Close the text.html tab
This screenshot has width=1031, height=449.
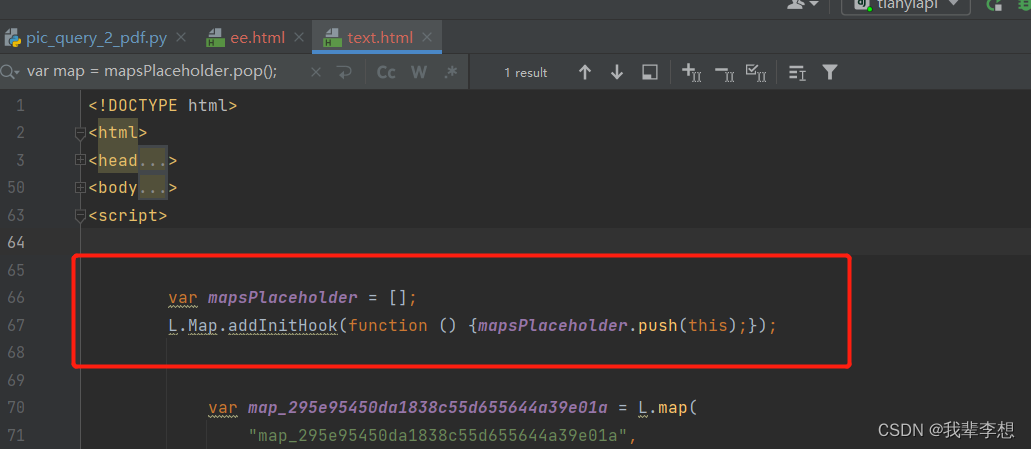click(427, 38)
